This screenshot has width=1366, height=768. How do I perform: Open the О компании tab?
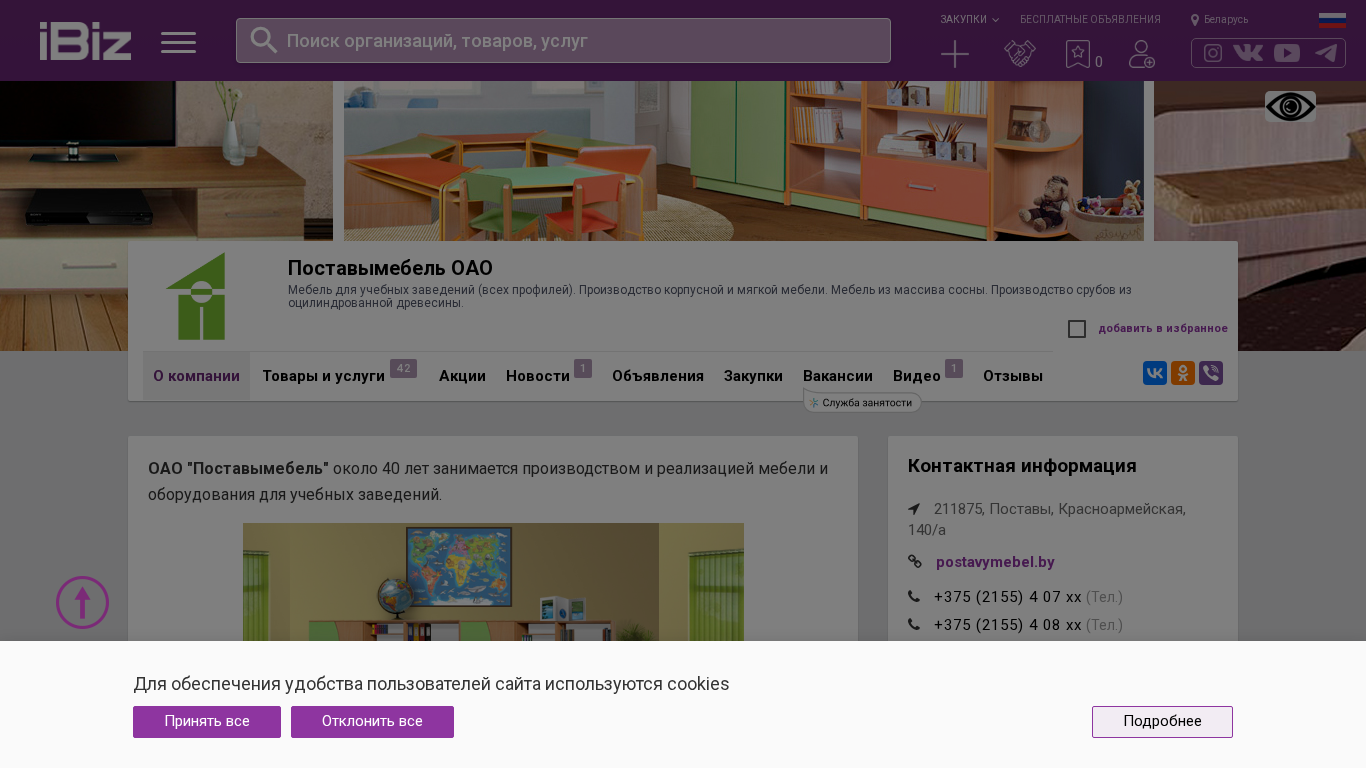pyautogui.click(x=196, y=376)
